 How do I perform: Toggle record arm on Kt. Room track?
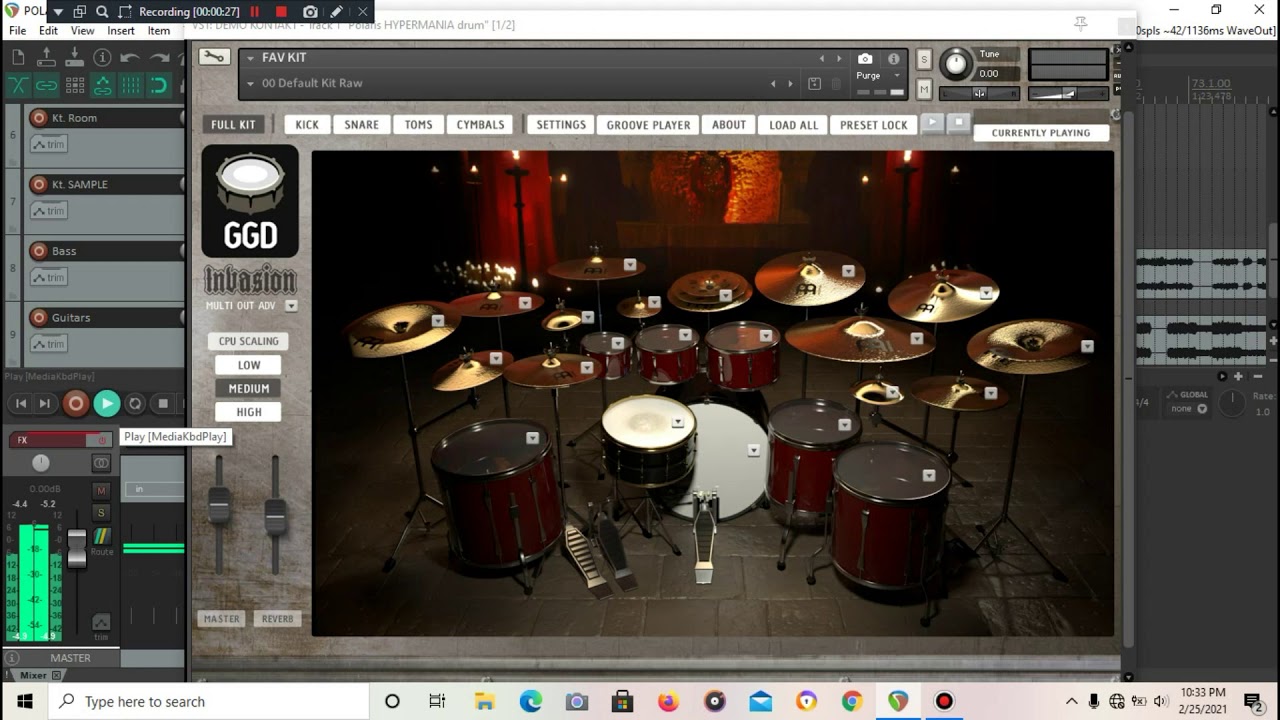pyautogui.click(x=39, y=118)
